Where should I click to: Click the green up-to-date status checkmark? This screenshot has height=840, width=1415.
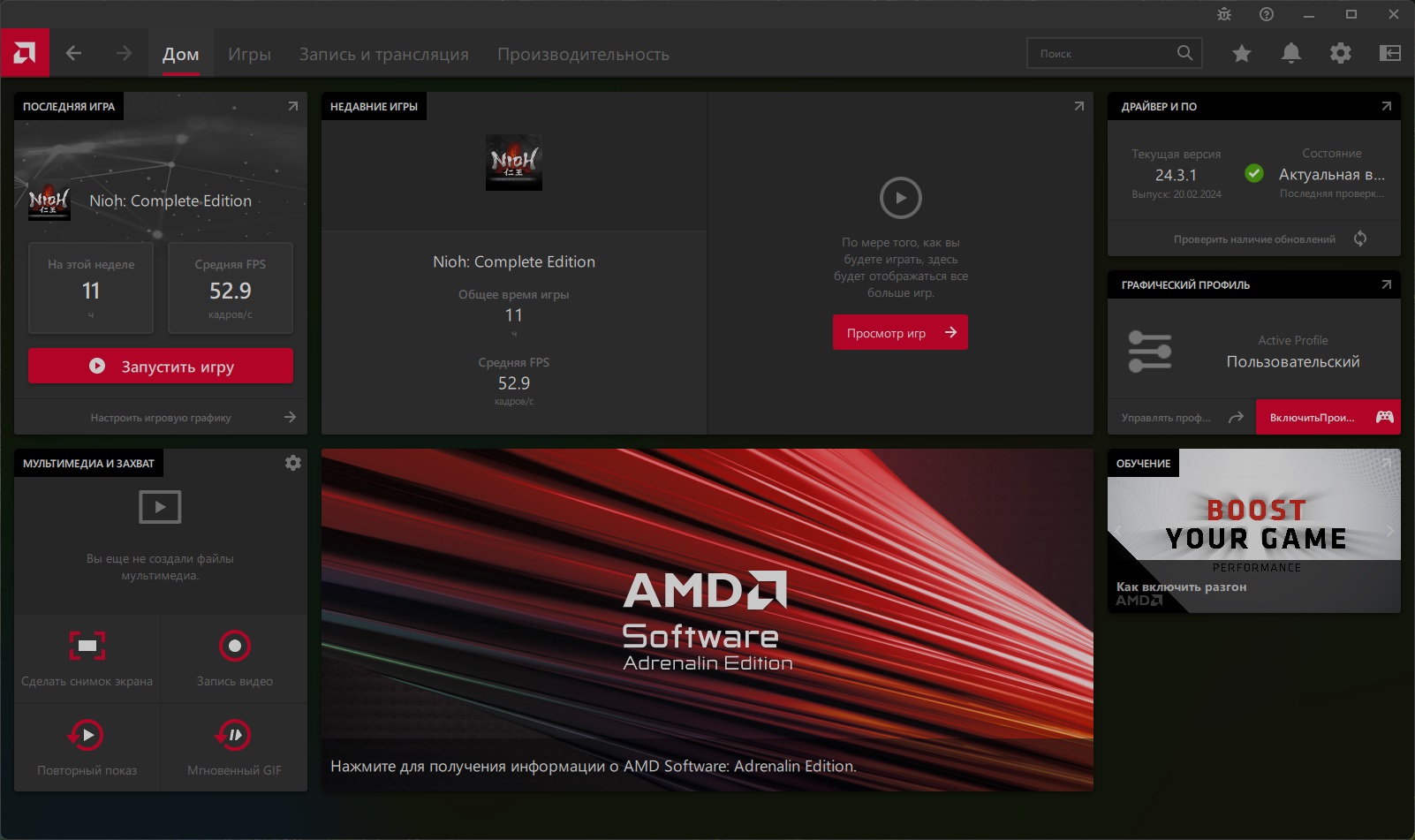click(x=1254, y=173)
